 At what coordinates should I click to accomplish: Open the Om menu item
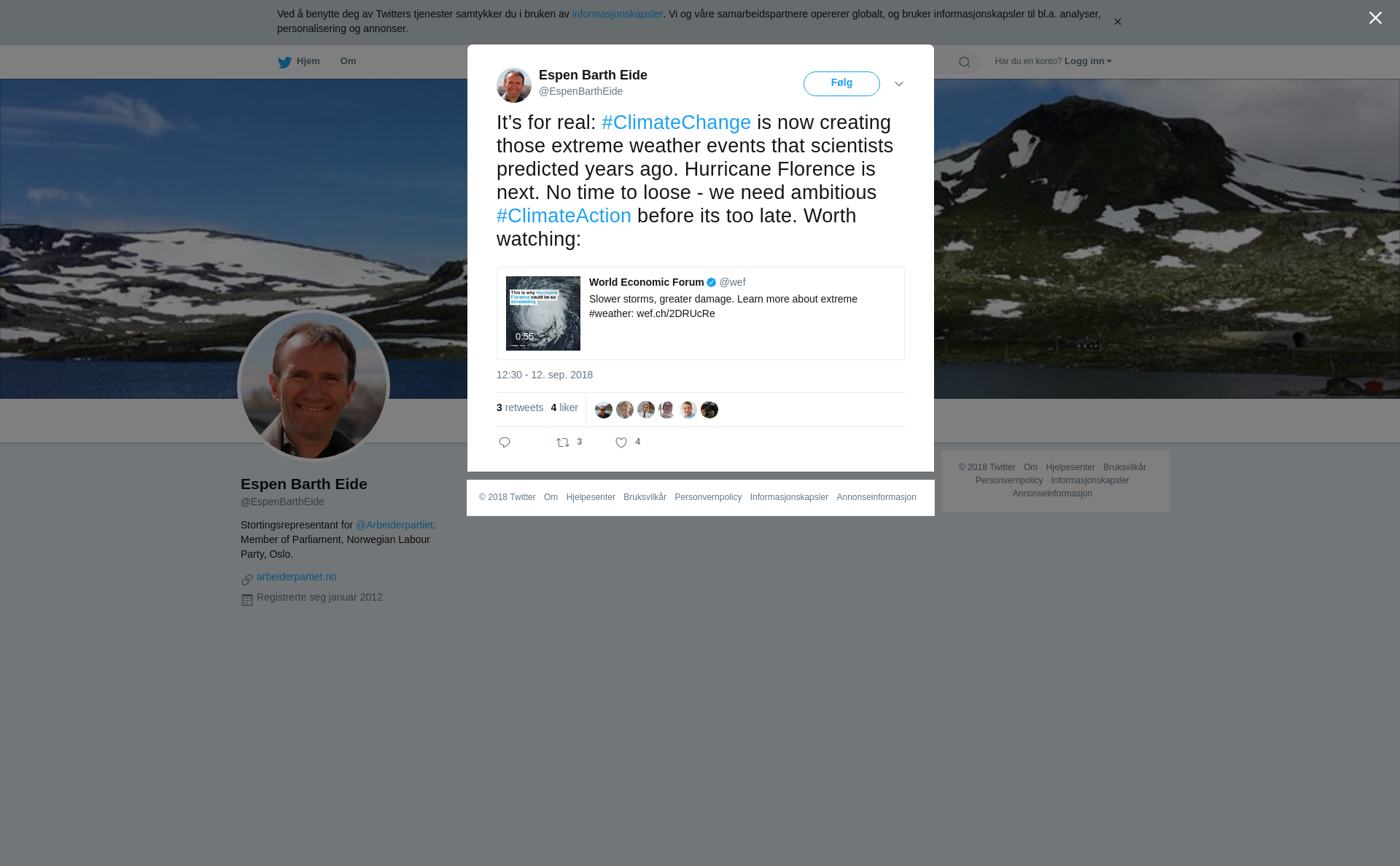tap(348, 61)
